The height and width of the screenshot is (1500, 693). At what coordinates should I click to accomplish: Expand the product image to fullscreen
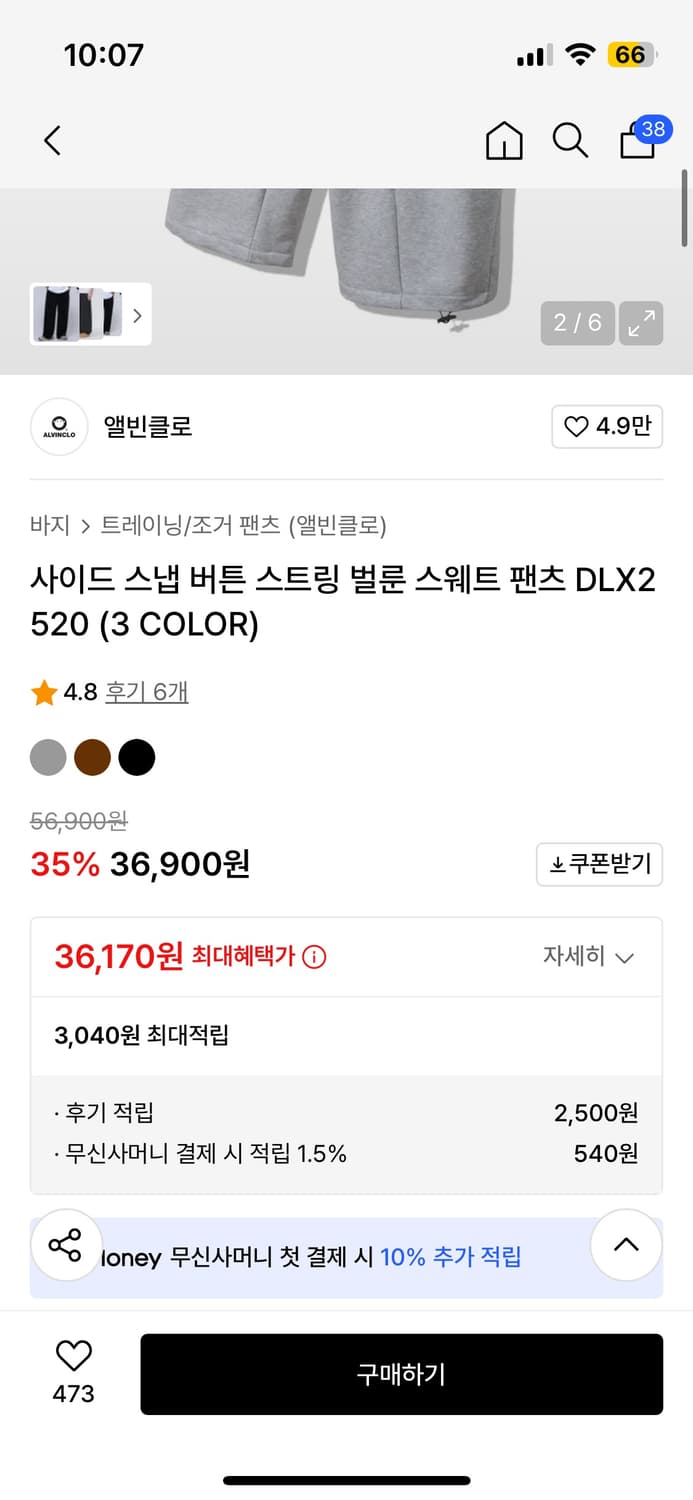point(640,324)
